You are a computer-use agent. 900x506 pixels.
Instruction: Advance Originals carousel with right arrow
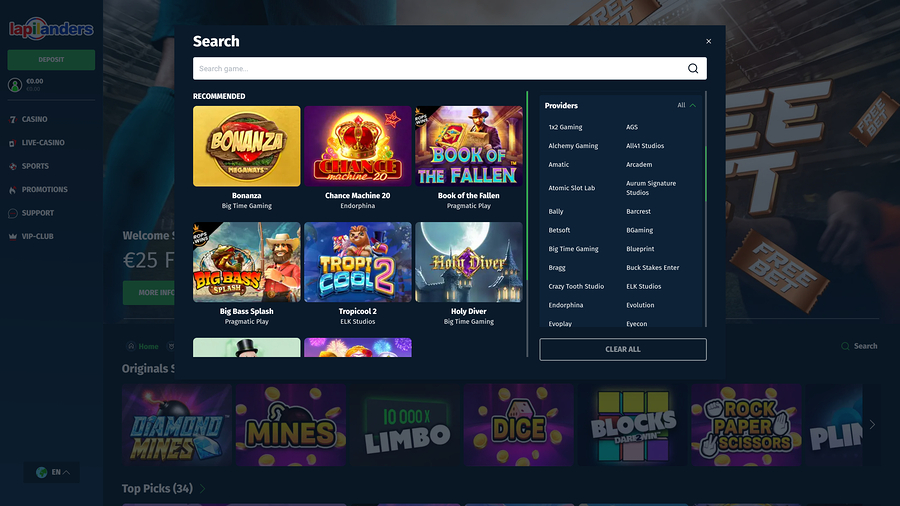coord(872,425)
